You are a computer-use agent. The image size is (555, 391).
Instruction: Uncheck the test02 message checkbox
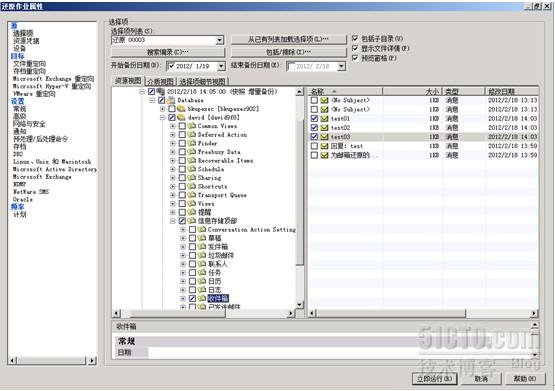(314, 127)
